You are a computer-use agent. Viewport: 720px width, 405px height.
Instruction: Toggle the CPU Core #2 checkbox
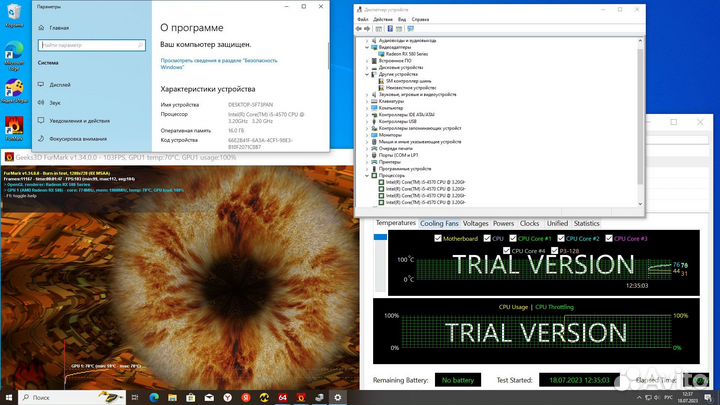click(x=561, y=238)
